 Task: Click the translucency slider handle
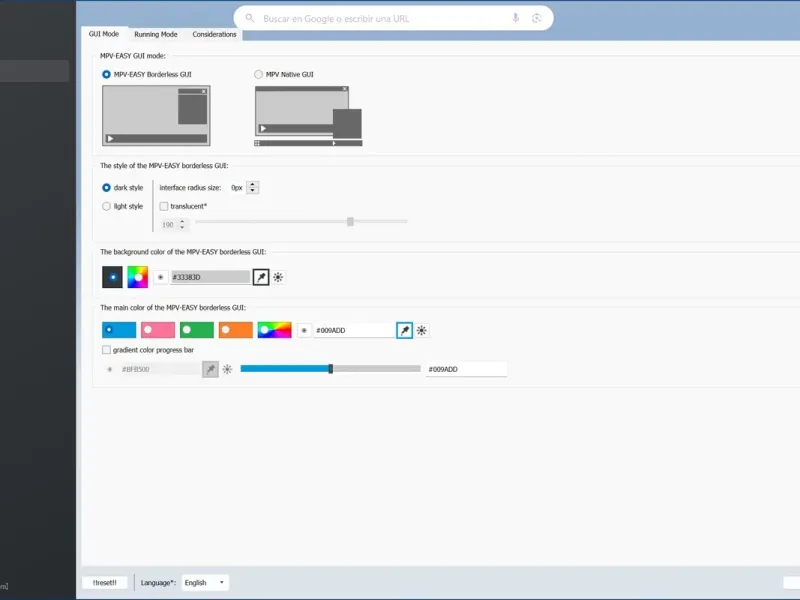350,221
